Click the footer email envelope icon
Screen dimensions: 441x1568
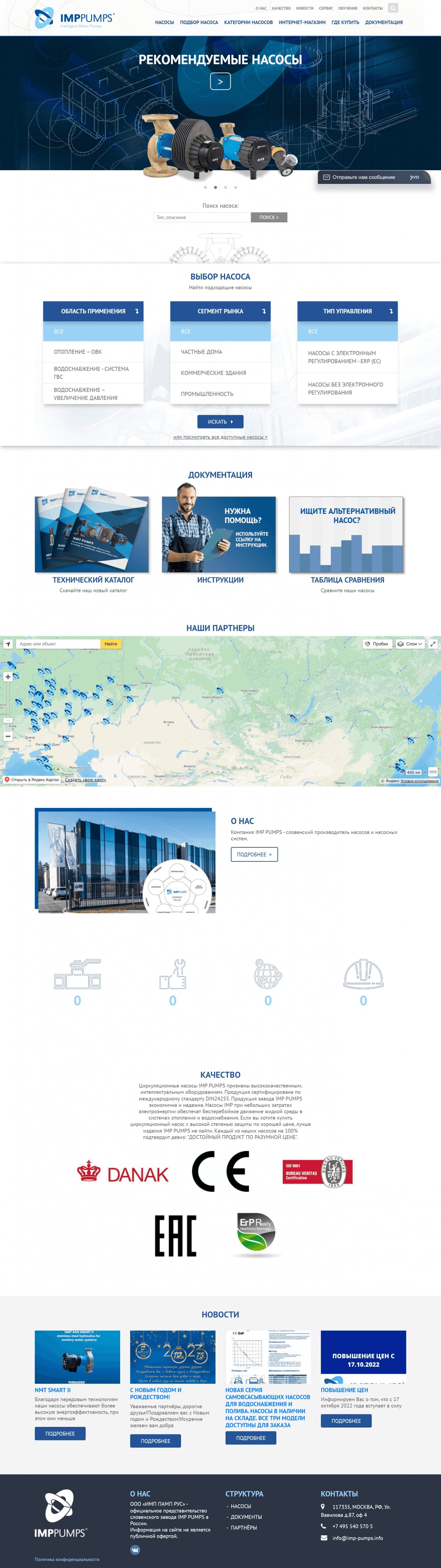point(324,1537)
